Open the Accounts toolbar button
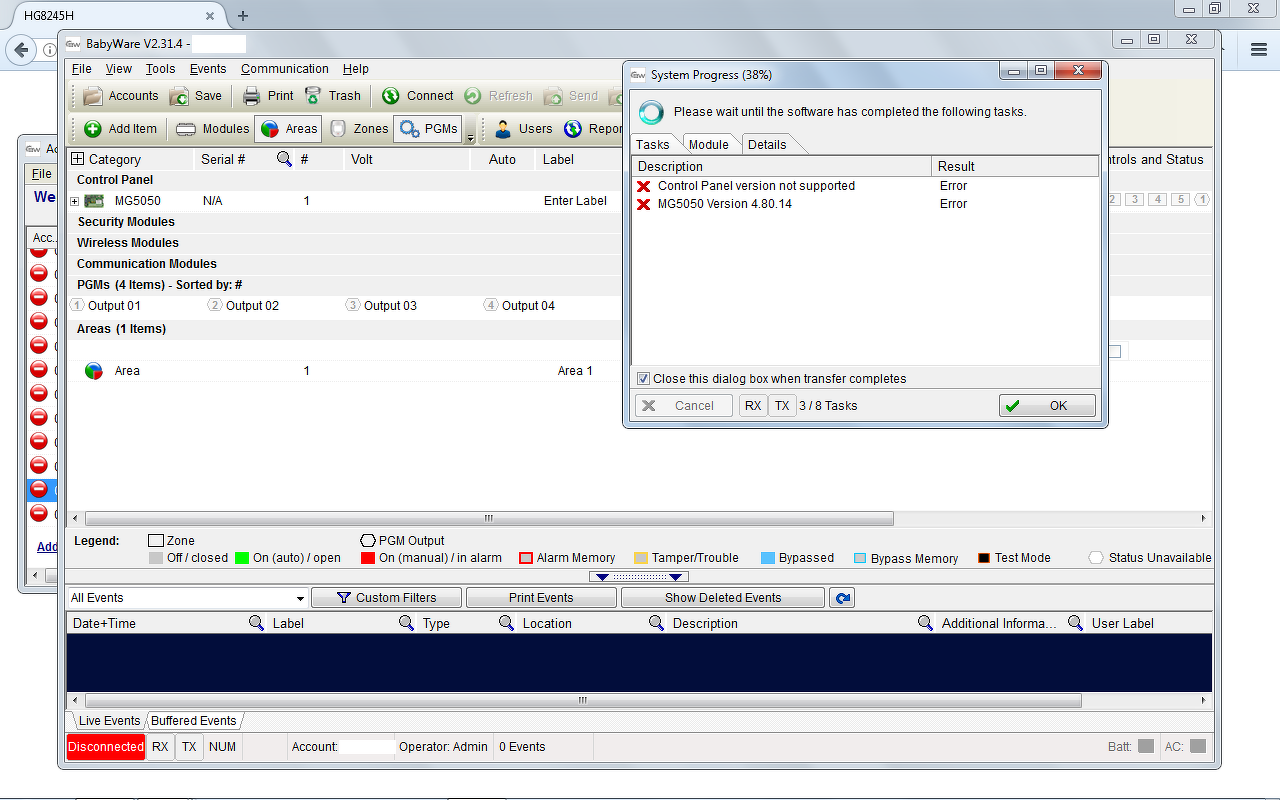1280x800 pixels. click(x=121, y=96)
